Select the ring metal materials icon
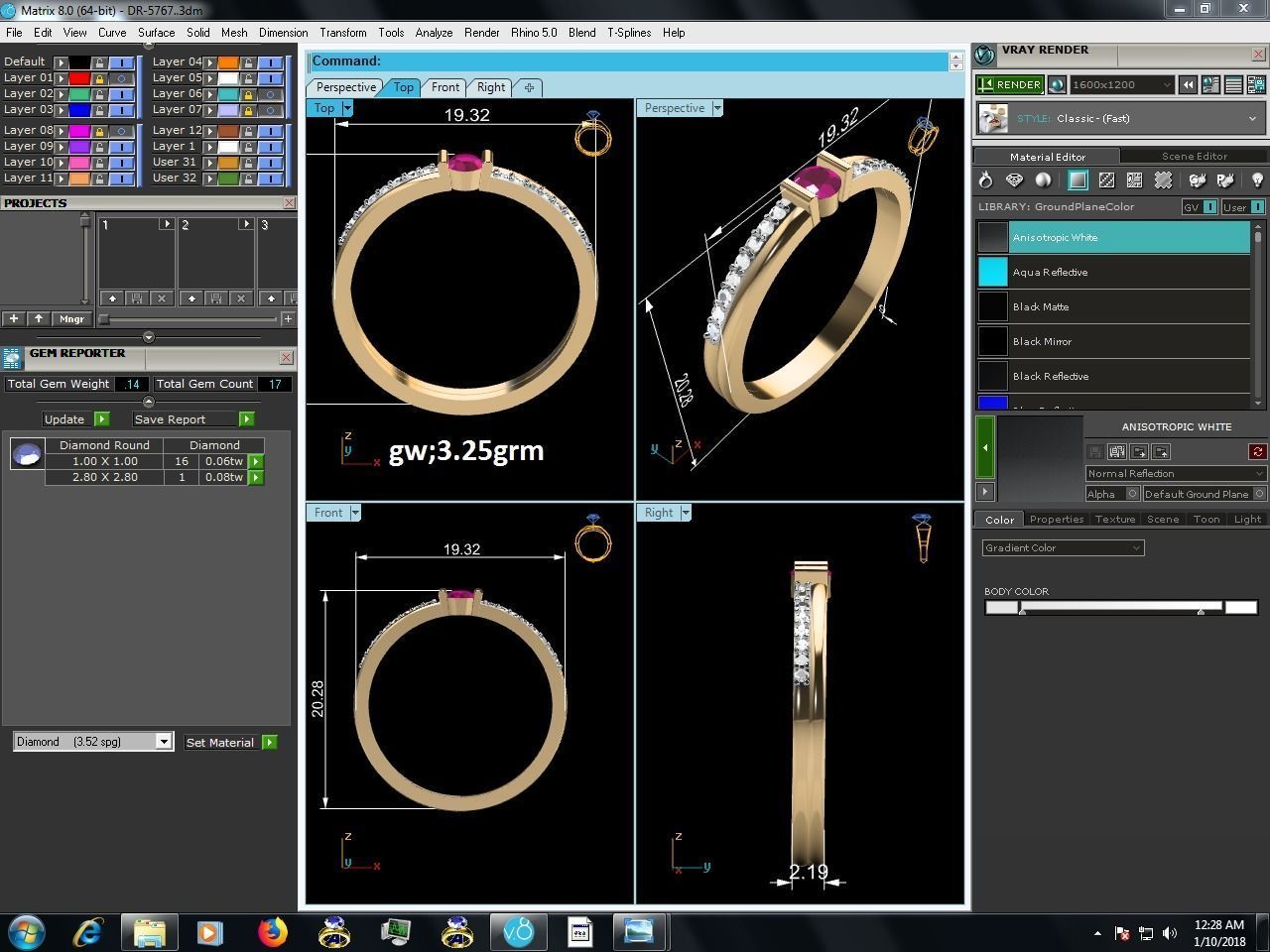The height and width of the screenshot is (952, 1270). click(x=985, y=180)
